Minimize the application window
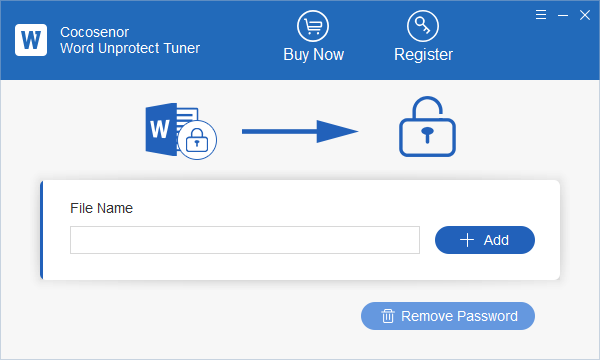The image size is (600, 360). pos(563,15)
